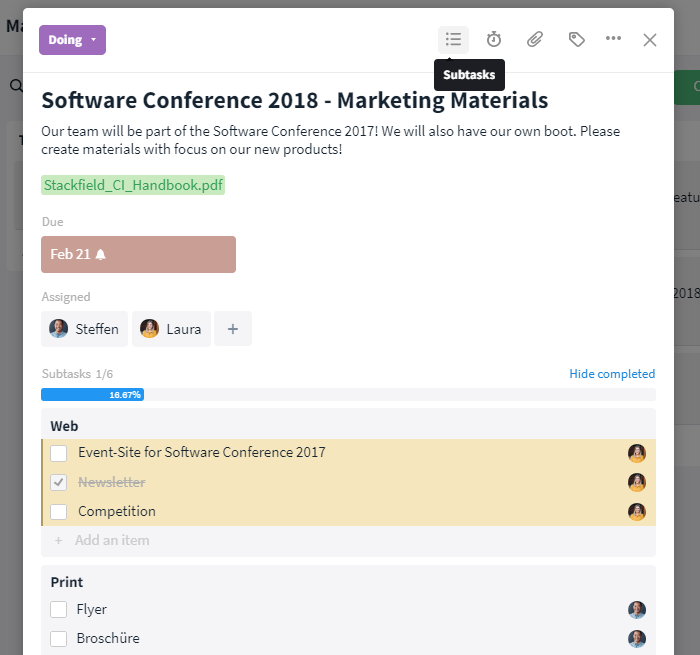This screenshot has height=655, width=700.
Task: Click the time tracking stopwatch icon
Action: tap(494, 39)
